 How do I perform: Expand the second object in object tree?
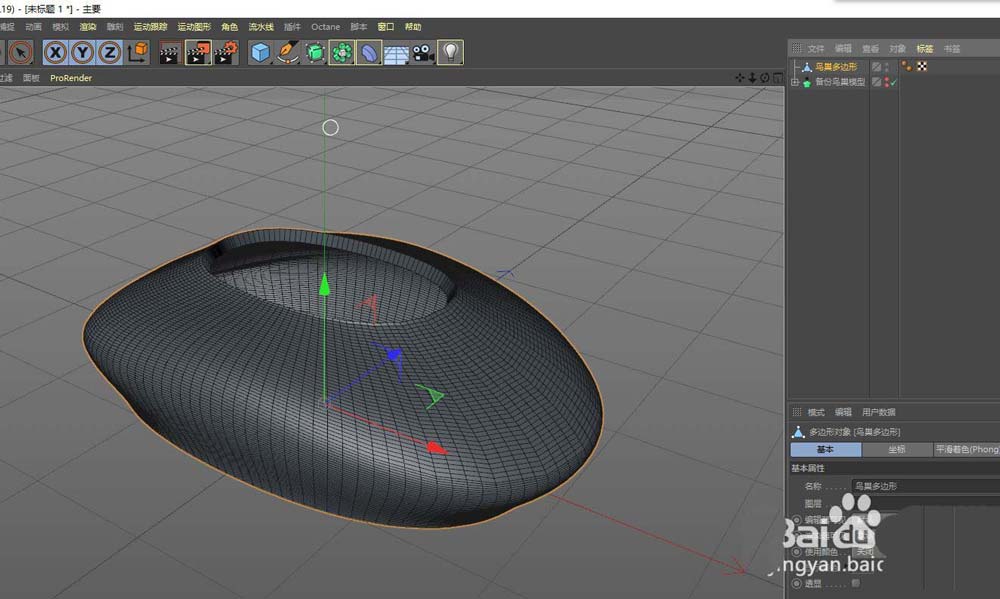click(795, 82)
